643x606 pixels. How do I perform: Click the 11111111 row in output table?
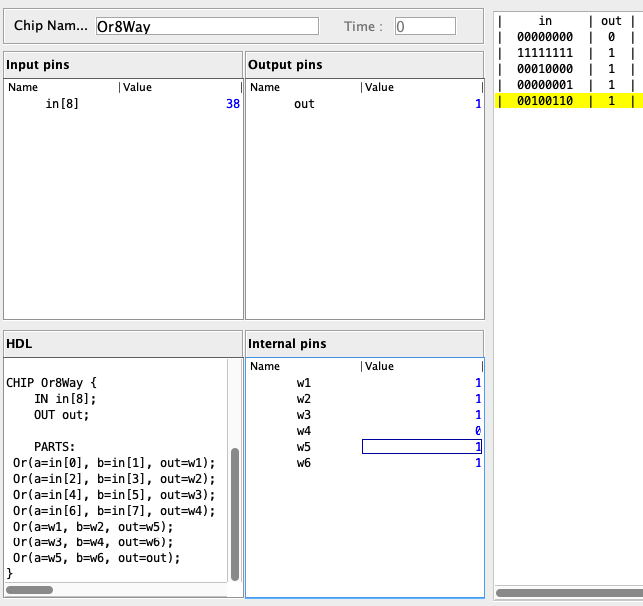pyautogui.click(x=567, y=53)
